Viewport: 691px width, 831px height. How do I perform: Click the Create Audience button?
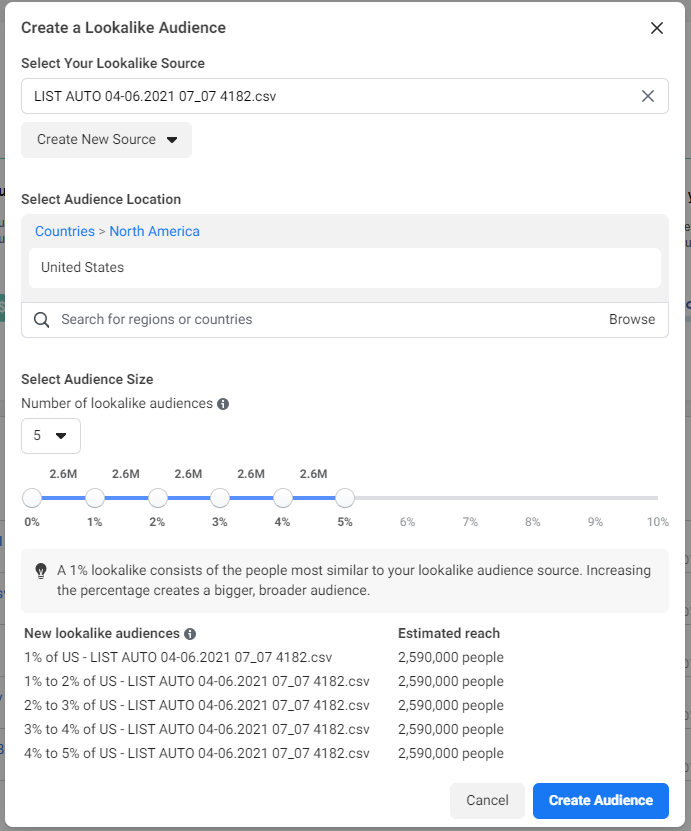pos(600,800)
